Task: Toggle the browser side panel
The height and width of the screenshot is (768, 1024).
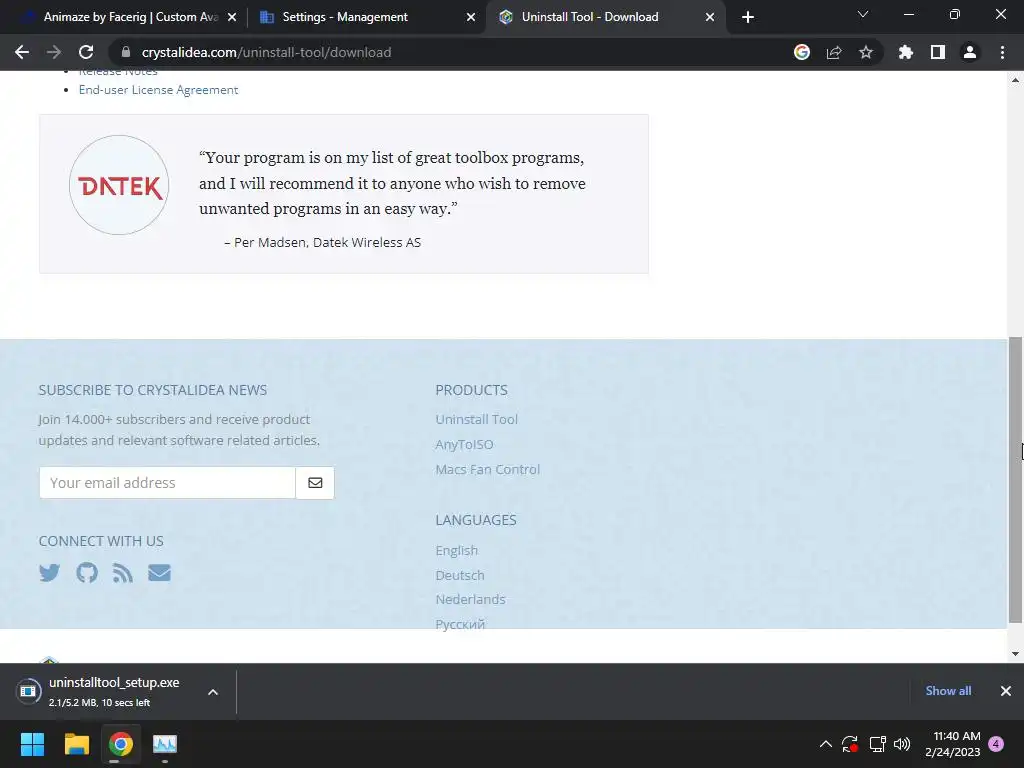Action: (x=938, y=52)
